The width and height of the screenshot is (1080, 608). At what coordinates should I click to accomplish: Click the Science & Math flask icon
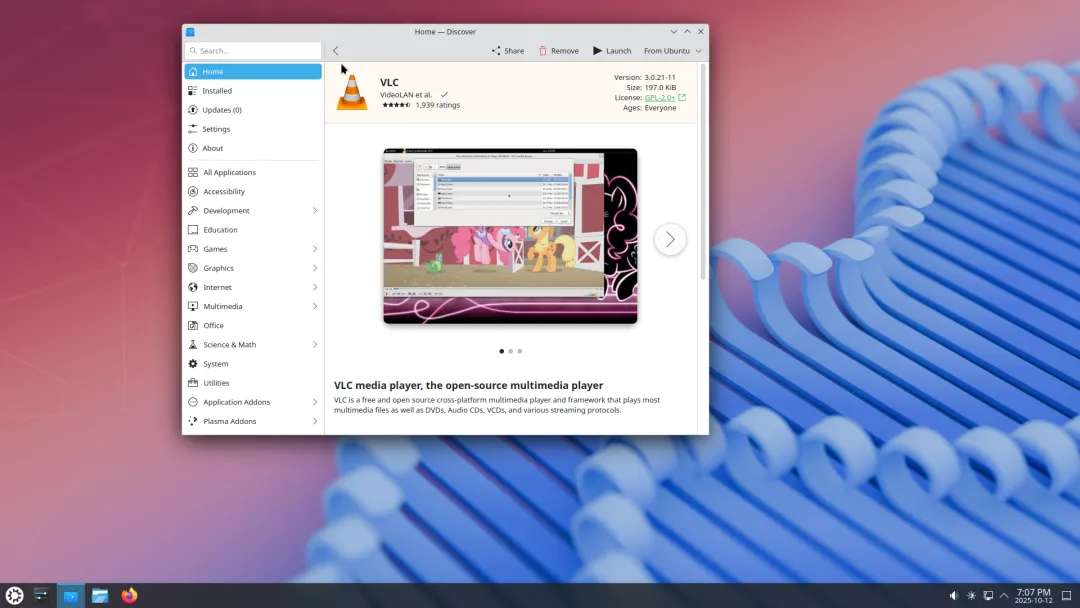tap(193, 344)
